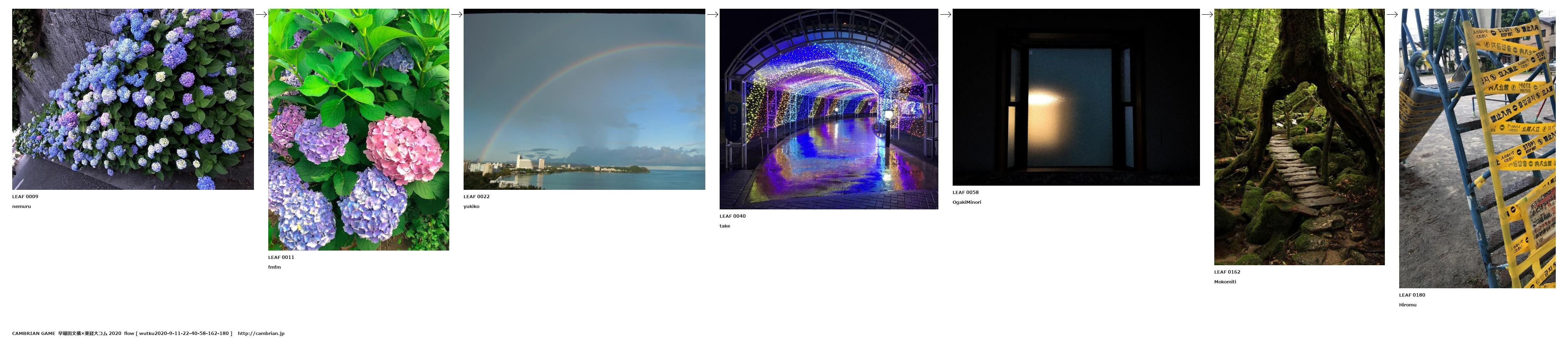Click author name Mokomiti
Screen dimensions: 1568x342
[x=1225, y=282]
